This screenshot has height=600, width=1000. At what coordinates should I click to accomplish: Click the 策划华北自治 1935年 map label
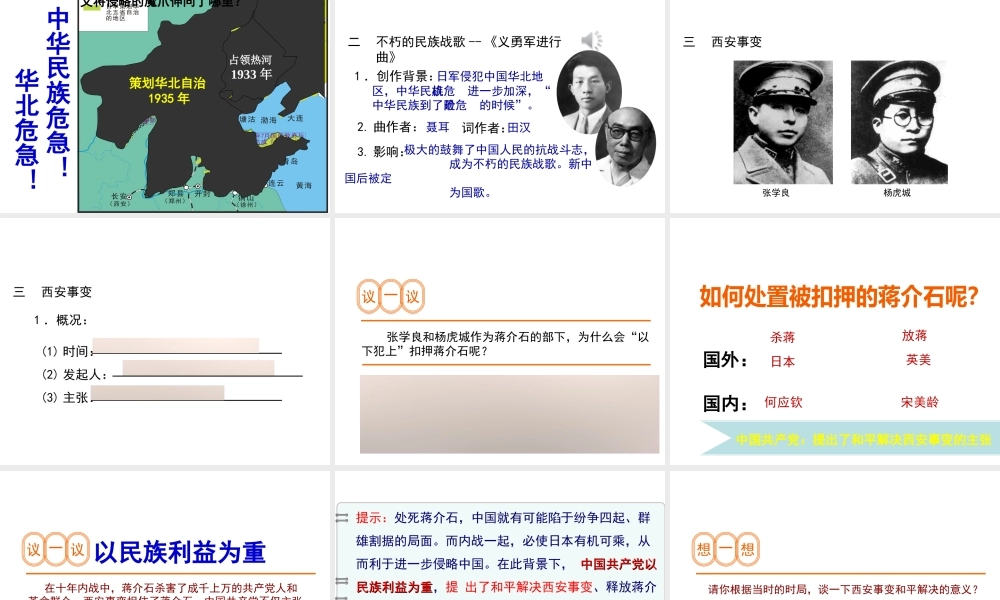pos(167,91)
